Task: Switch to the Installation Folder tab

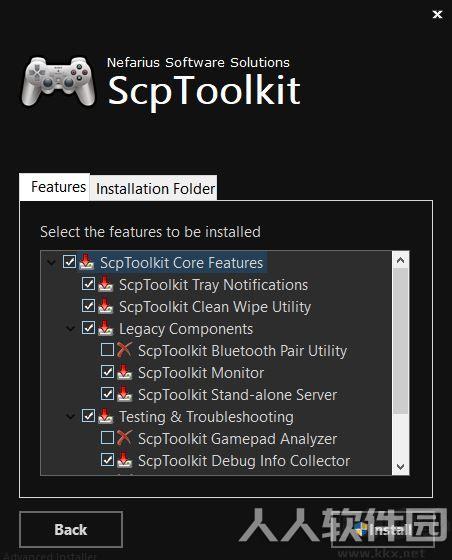Action: coord(155,188)
